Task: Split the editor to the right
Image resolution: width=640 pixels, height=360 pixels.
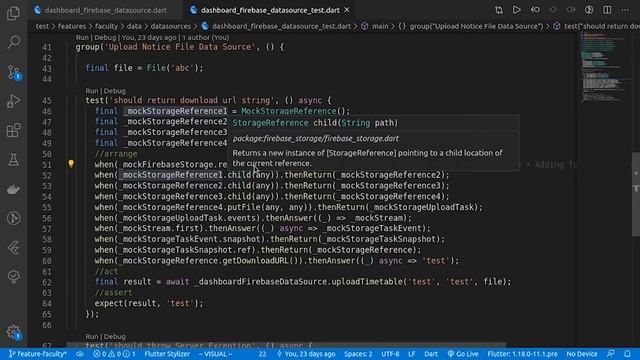Action: click(607, 10)
